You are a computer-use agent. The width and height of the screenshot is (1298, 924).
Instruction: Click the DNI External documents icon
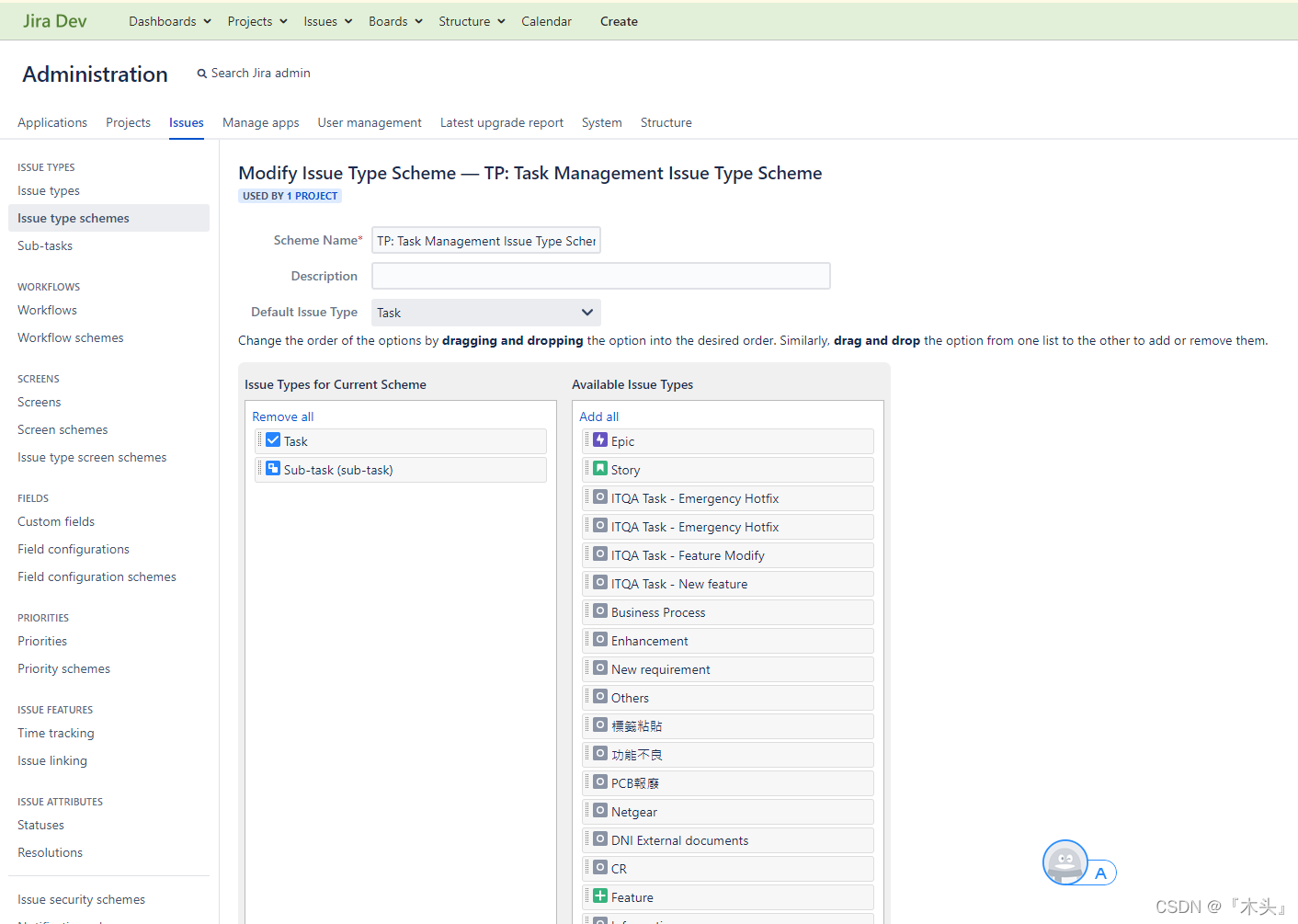click(x=600, y=839)
